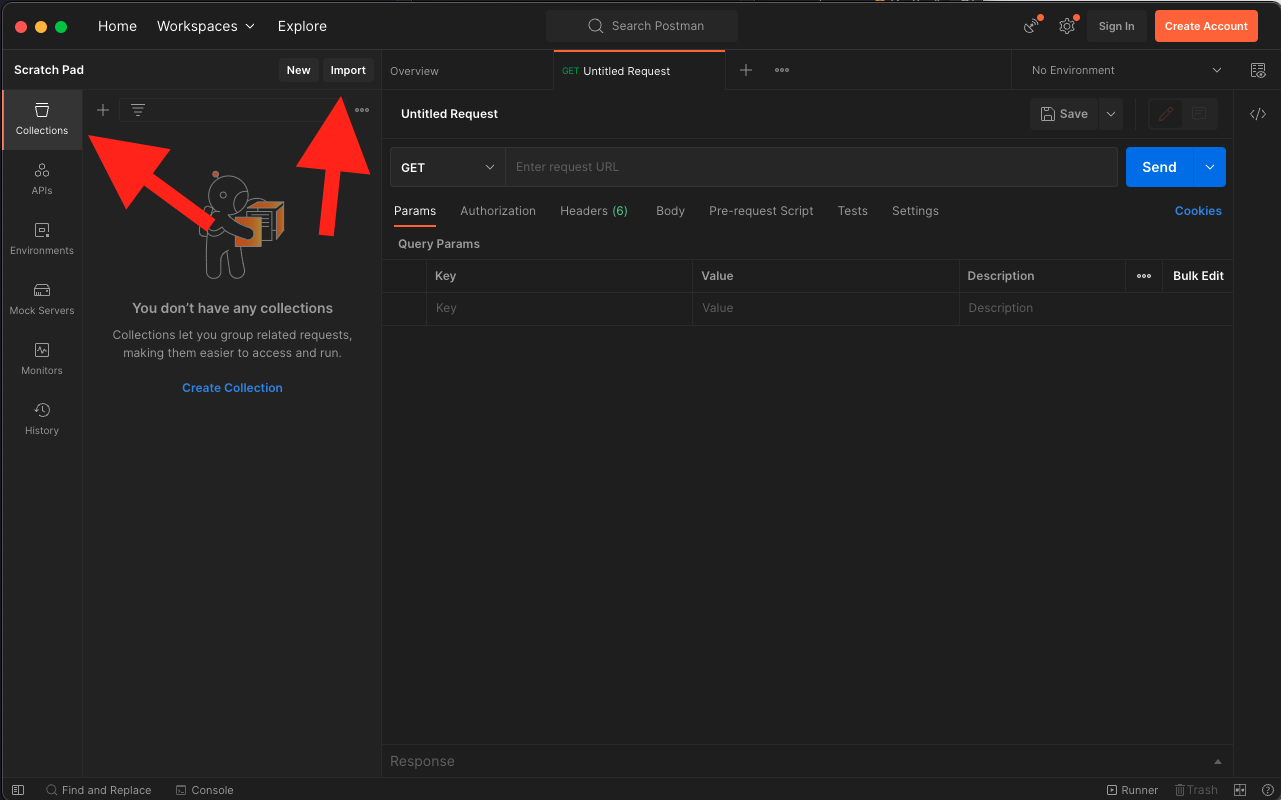
Task: Toggle two-pane layout icon in status bar
Action: (1240, 790)
